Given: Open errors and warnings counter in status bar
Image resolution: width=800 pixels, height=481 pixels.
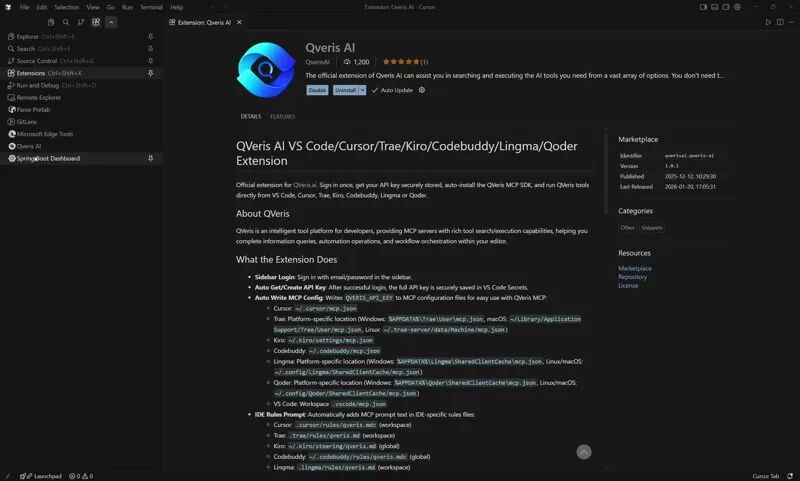Looking at the screenshot, I should tap(81, 476).
